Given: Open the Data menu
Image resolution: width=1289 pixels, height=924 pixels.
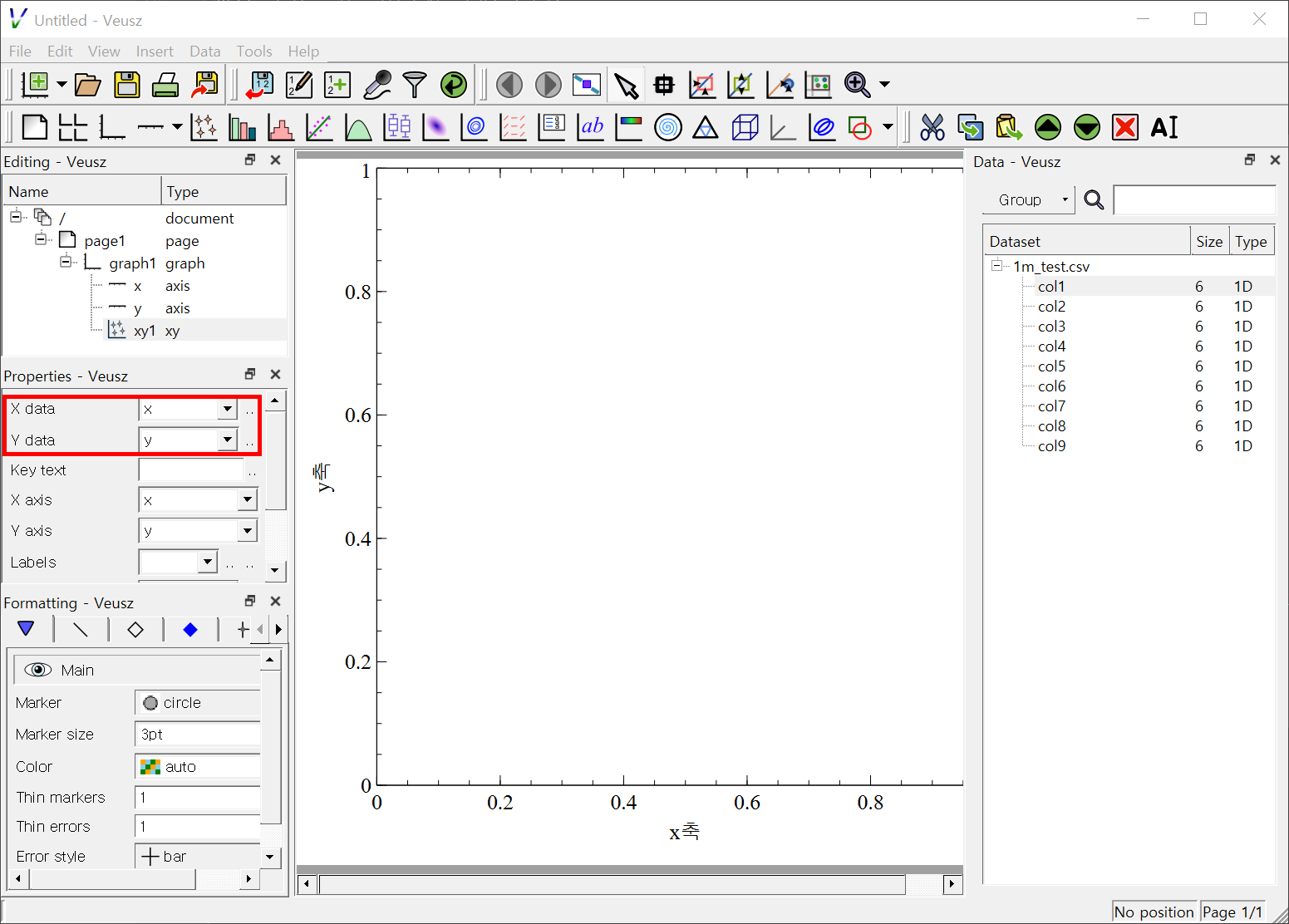Looking at the screenshot, I should click(205, 52).
